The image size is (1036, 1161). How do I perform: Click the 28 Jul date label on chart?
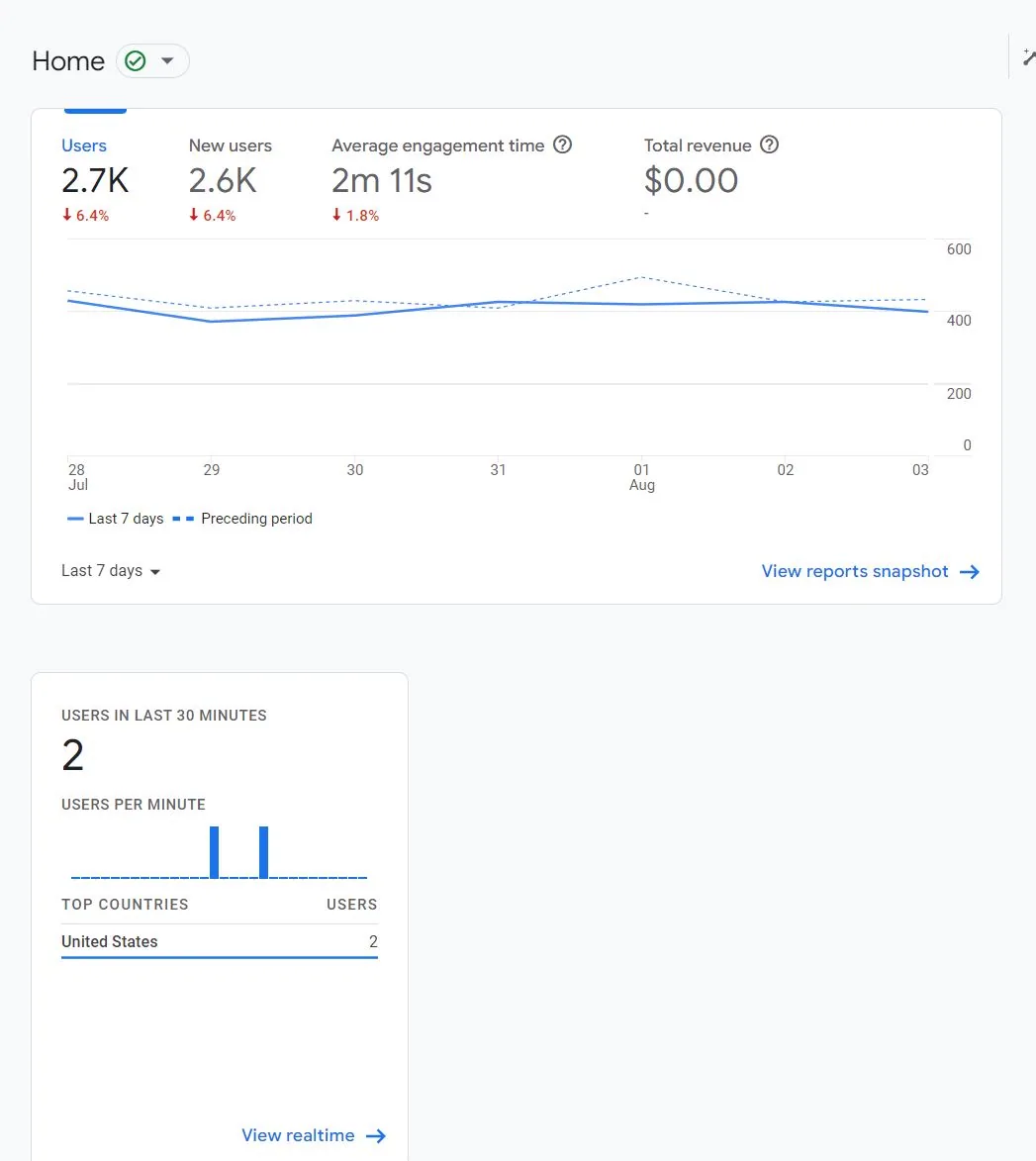click(x=77, y=478)
